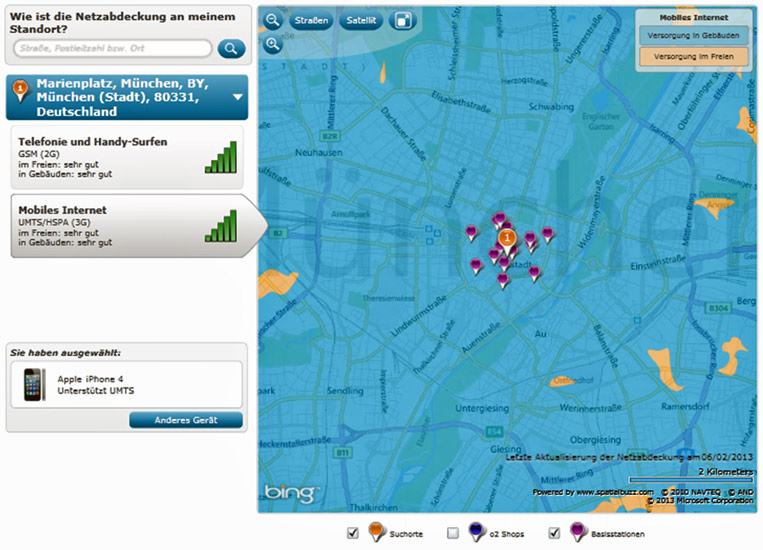Screen dimensions: 763x550
Task: Collapse the Marienplatz München location panel arrow
Action: (238, 98)
